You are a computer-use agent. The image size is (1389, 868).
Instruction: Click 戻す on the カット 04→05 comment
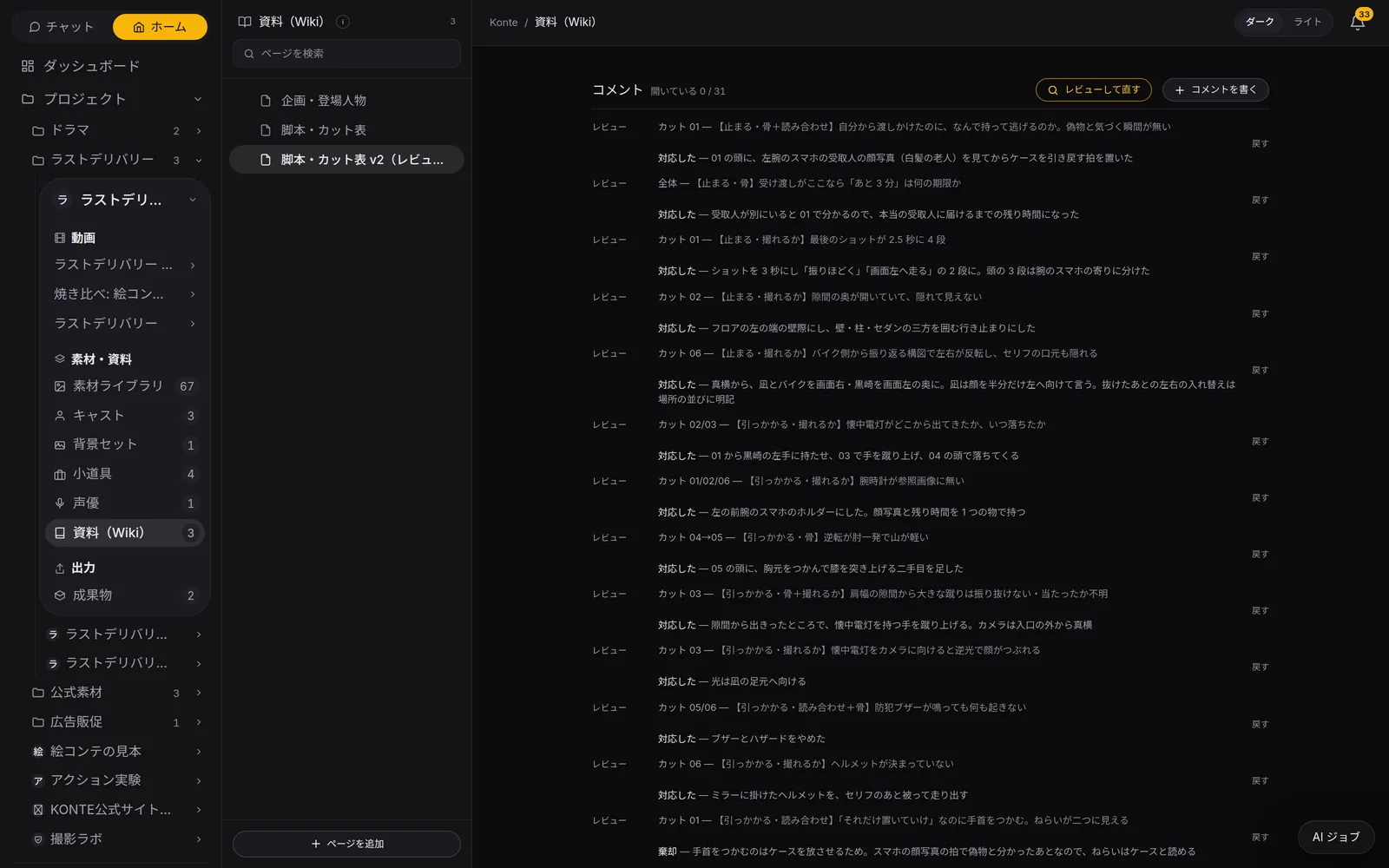1260,554
